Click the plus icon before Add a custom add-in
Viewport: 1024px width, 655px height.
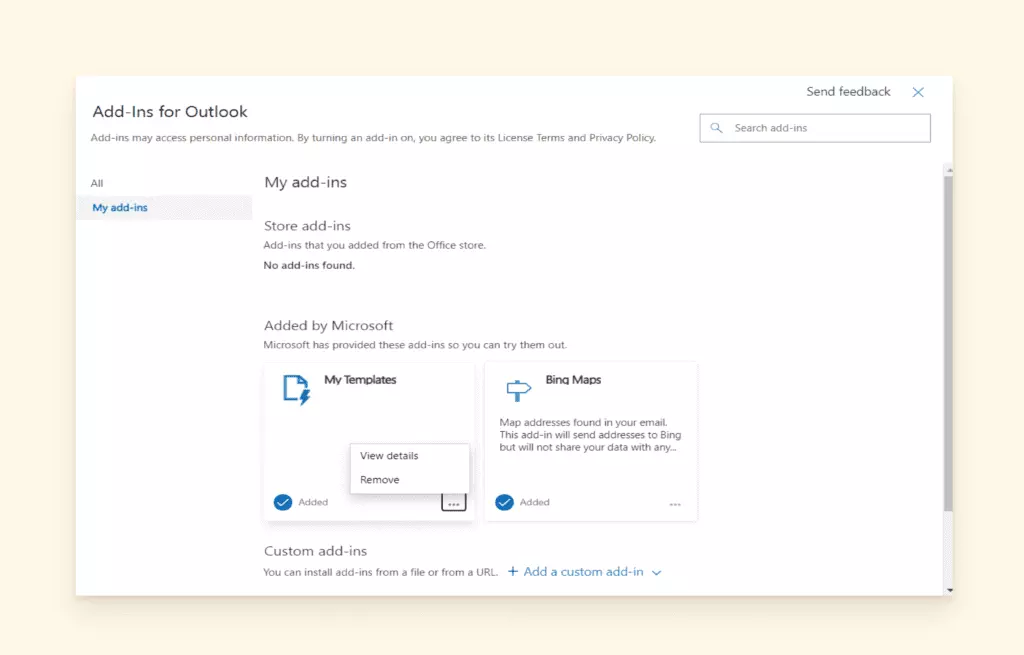(x=513, y=572)
